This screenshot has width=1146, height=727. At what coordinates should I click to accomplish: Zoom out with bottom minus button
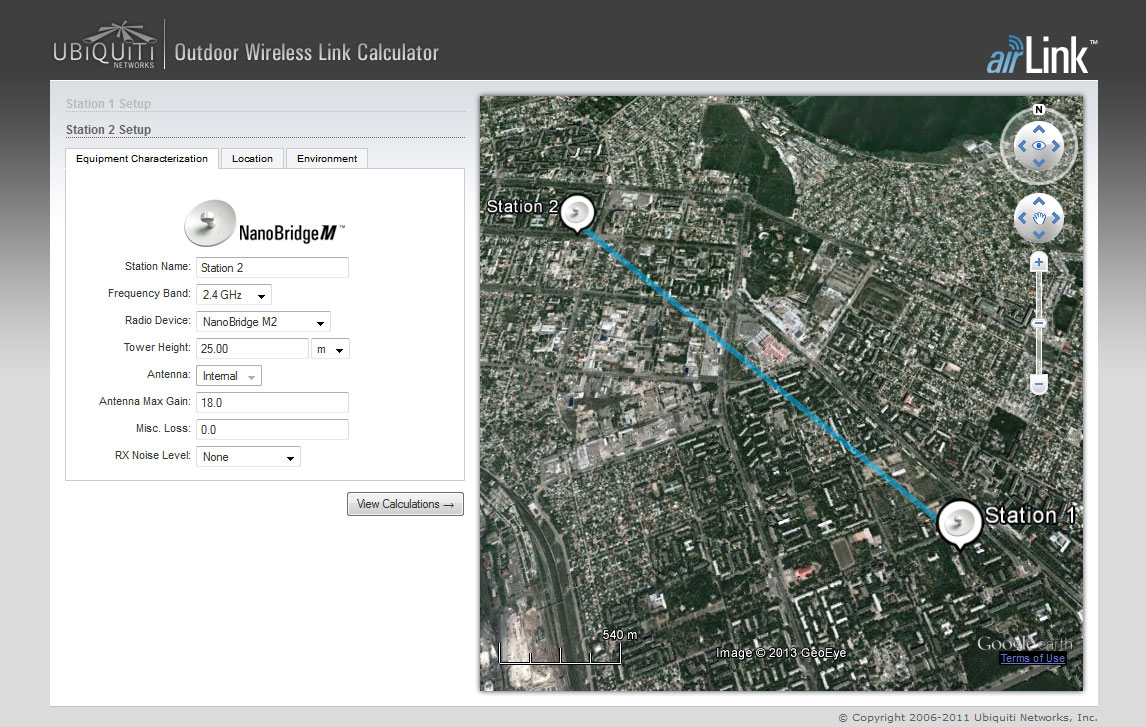[x=1039, y=385]
